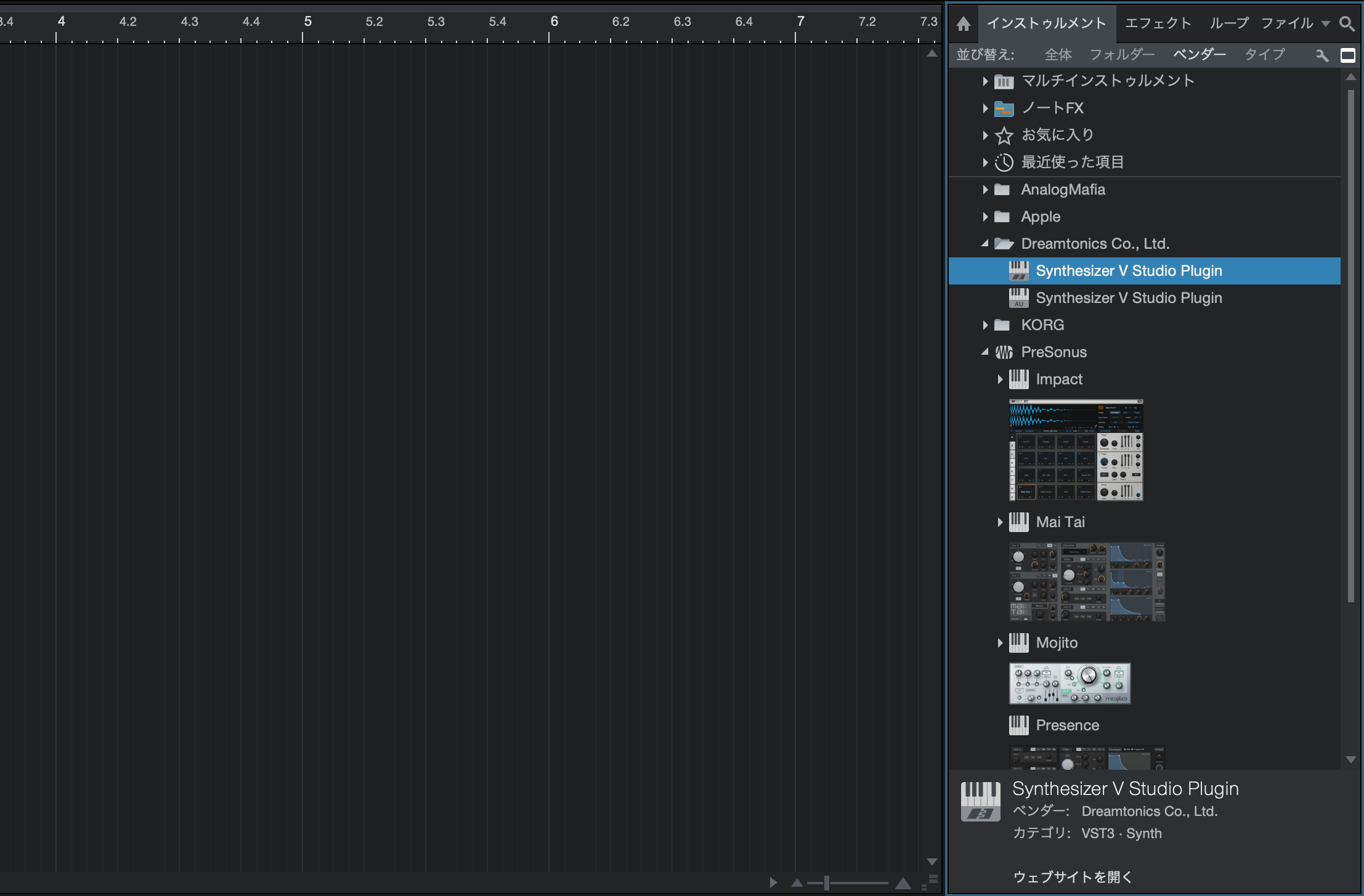
Task: Click VST3 Synthesizer V plugin keyboard icon
Action: [1019, 271]
